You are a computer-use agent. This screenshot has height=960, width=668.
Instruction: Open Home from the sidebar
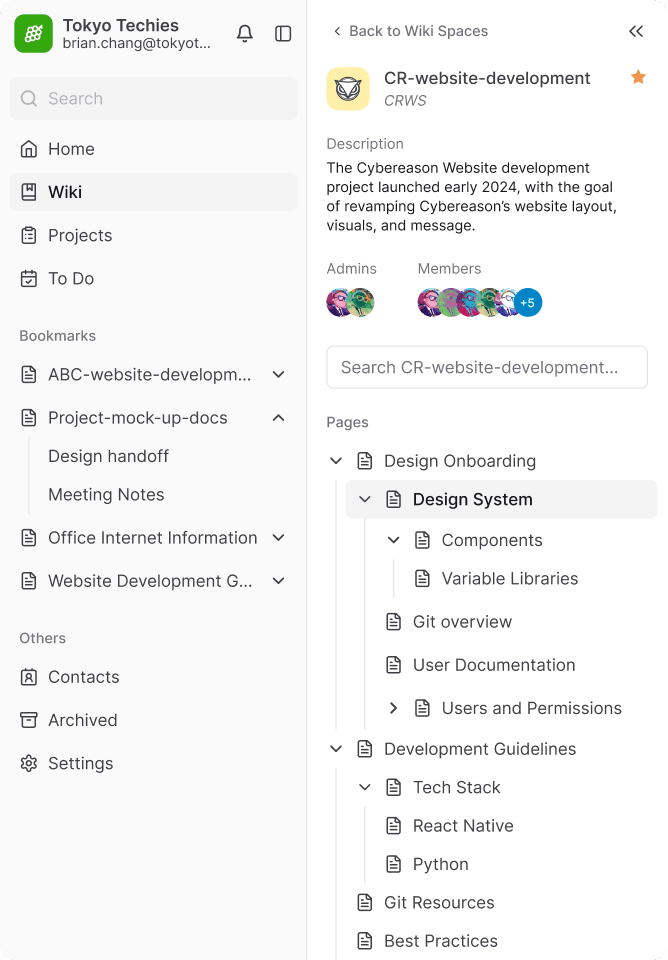point(154,149)
